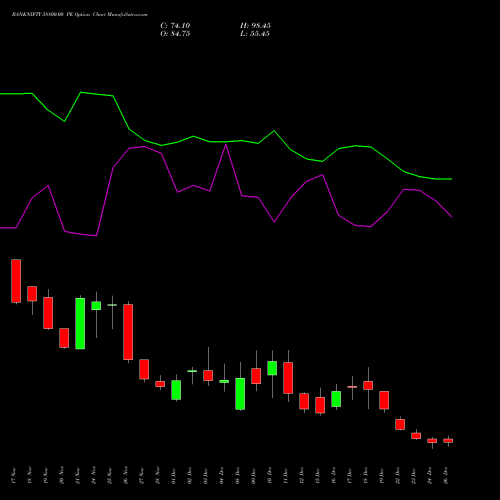Screen dimensions: 500x500
Task: Select the 25 Nov date label
Action: 110,475
